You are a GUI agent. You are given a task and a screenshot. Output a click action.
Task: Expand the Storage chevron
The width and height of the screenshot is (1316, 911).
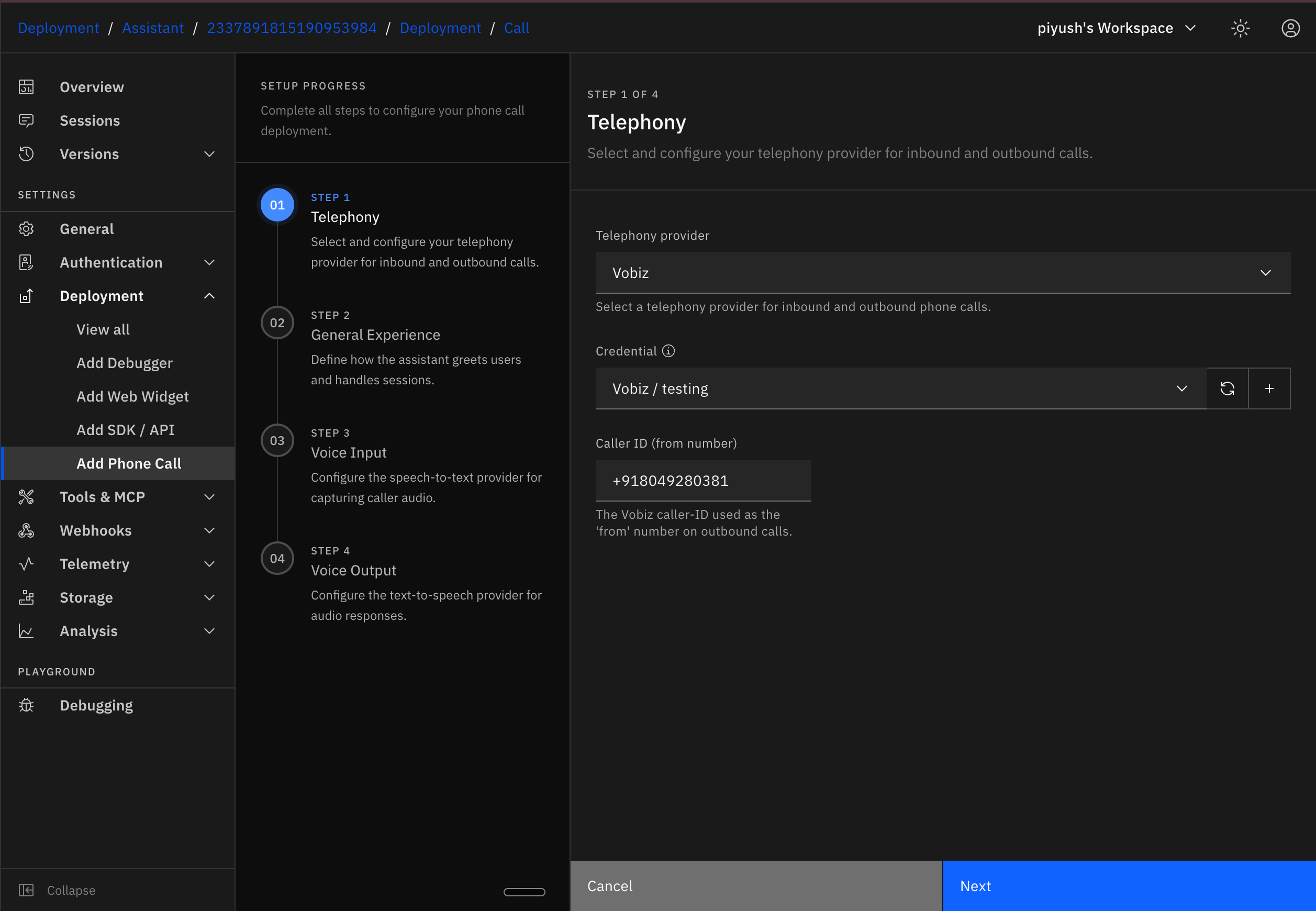(x=209, y=597)
